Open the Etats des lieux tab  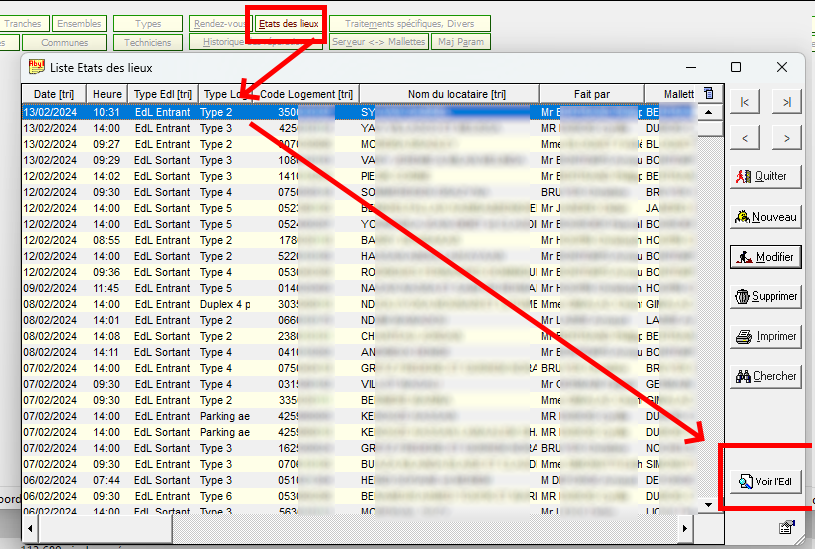click(x=287, y=23)
